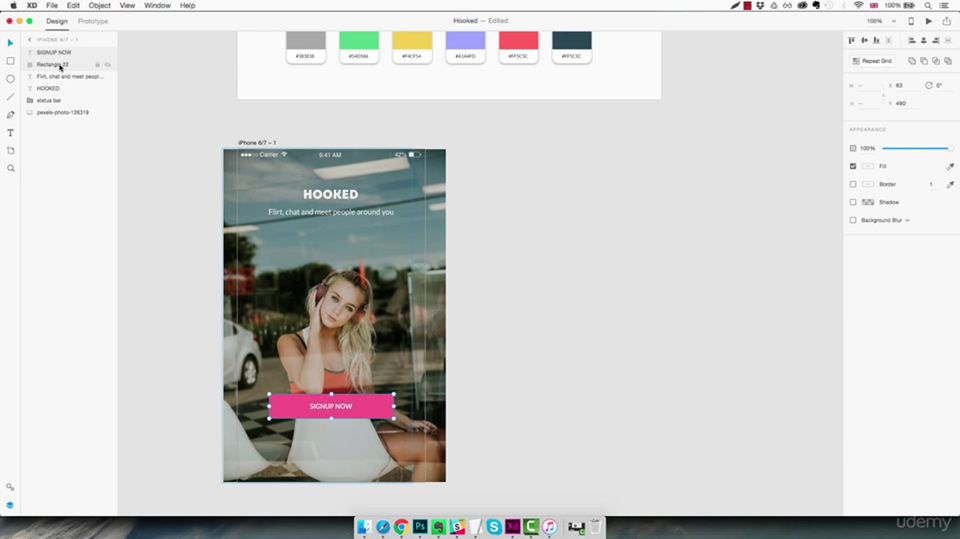Click the Repeat Grid button
This screenshot has width=960, height=539.
(x=872, y=61)
